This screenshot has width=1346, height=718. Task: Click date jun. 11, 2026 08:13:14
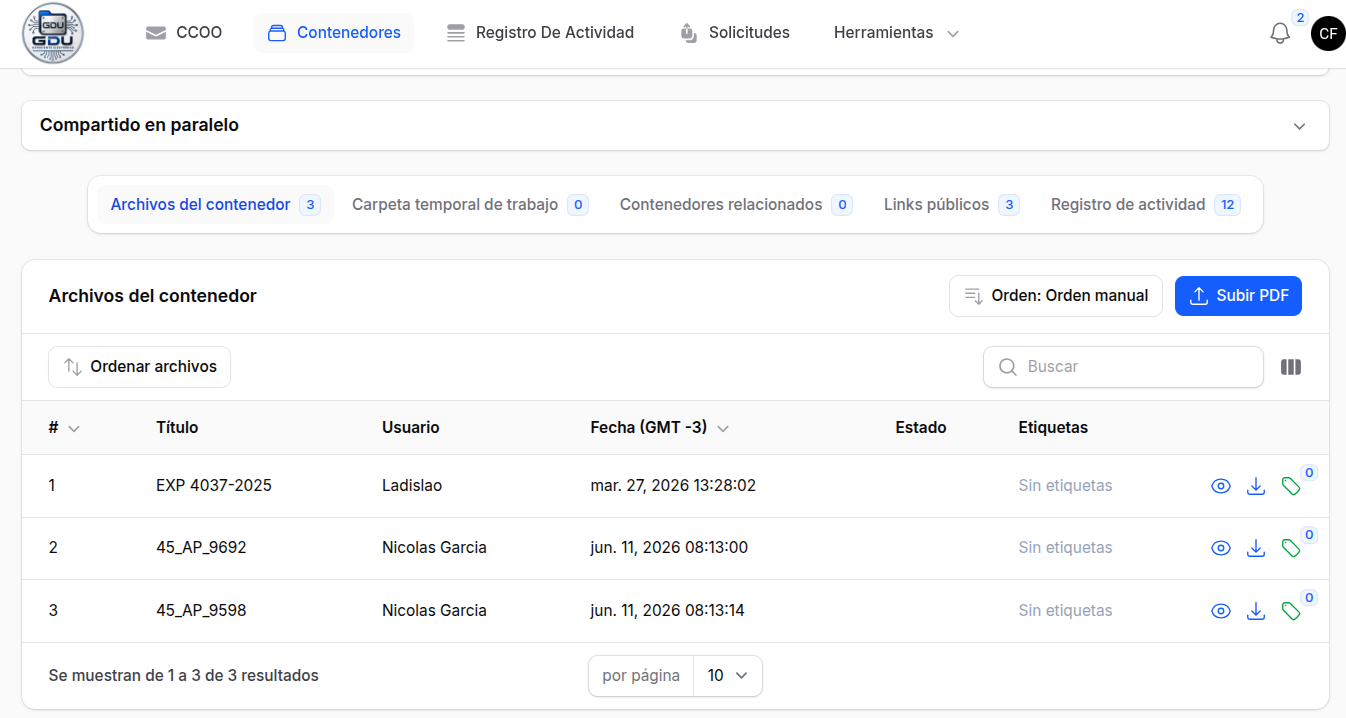click(668, 611)
